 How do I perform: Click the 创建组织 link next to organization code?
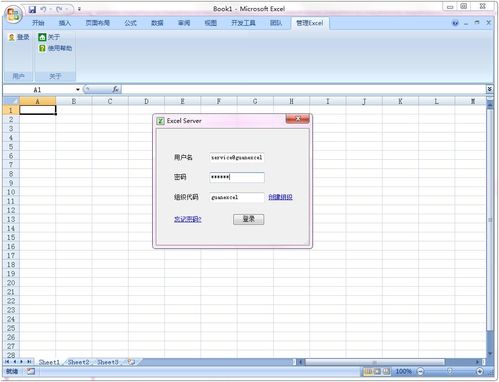point(280,197)
